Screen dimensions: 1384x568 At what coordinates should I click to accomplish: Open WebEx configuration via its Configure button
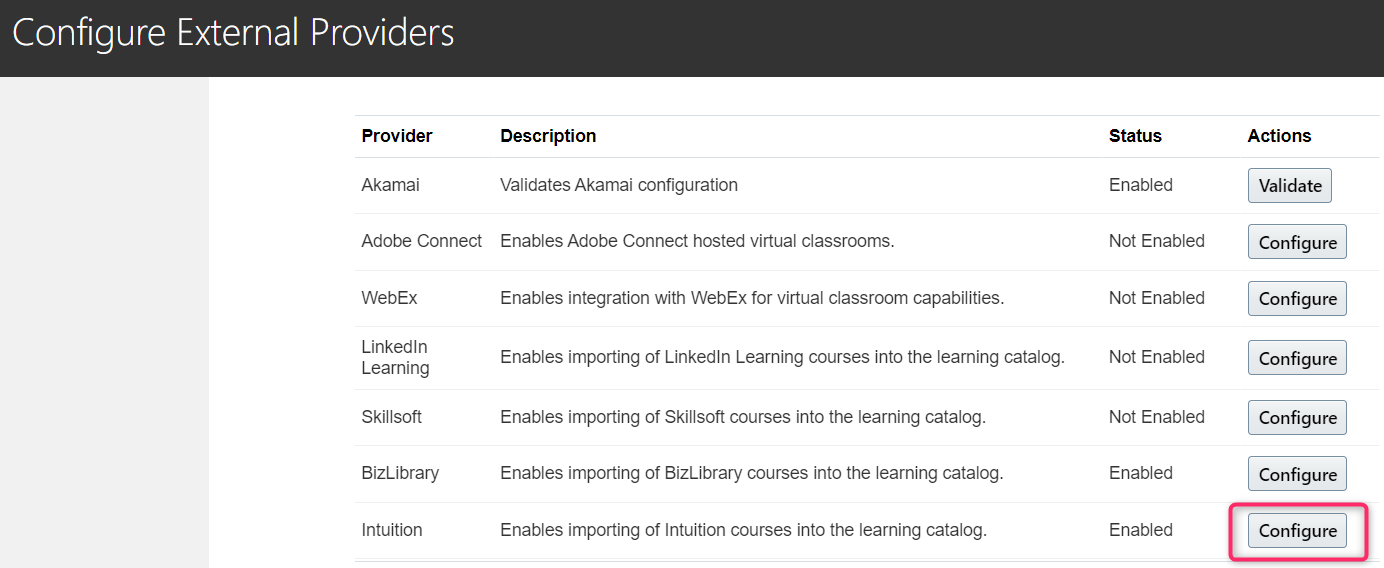coord(1297,298)
